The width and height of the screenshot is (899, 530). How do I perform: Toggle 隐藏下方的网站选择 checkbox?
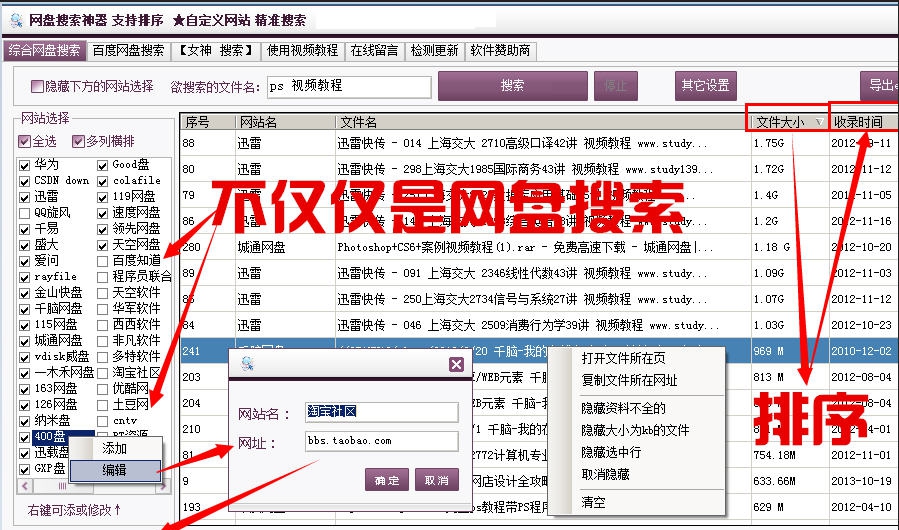point(37,86)
